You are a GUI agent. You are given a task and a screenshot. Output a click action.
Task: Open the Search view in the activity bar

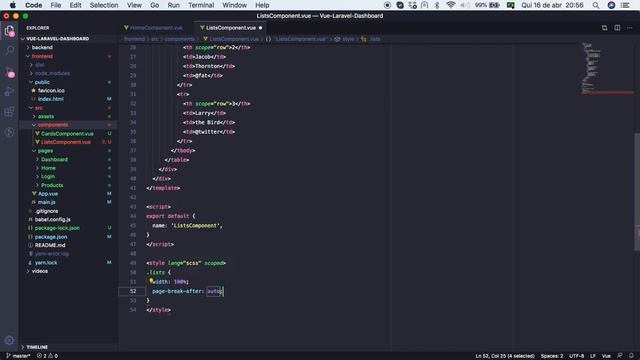9,51
